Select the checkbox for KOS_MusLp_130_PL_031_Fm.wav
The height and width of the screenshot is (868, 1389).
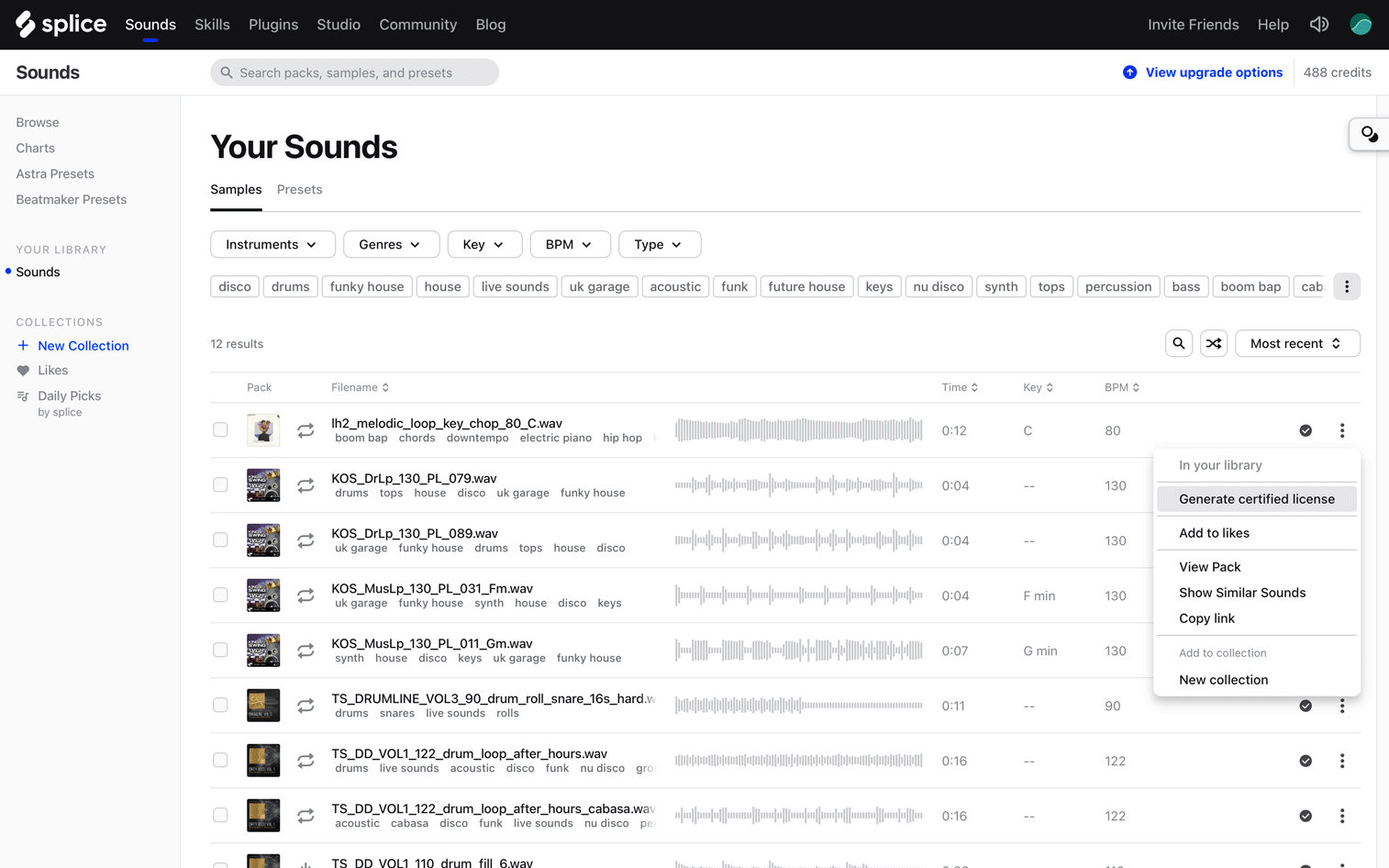220,595
